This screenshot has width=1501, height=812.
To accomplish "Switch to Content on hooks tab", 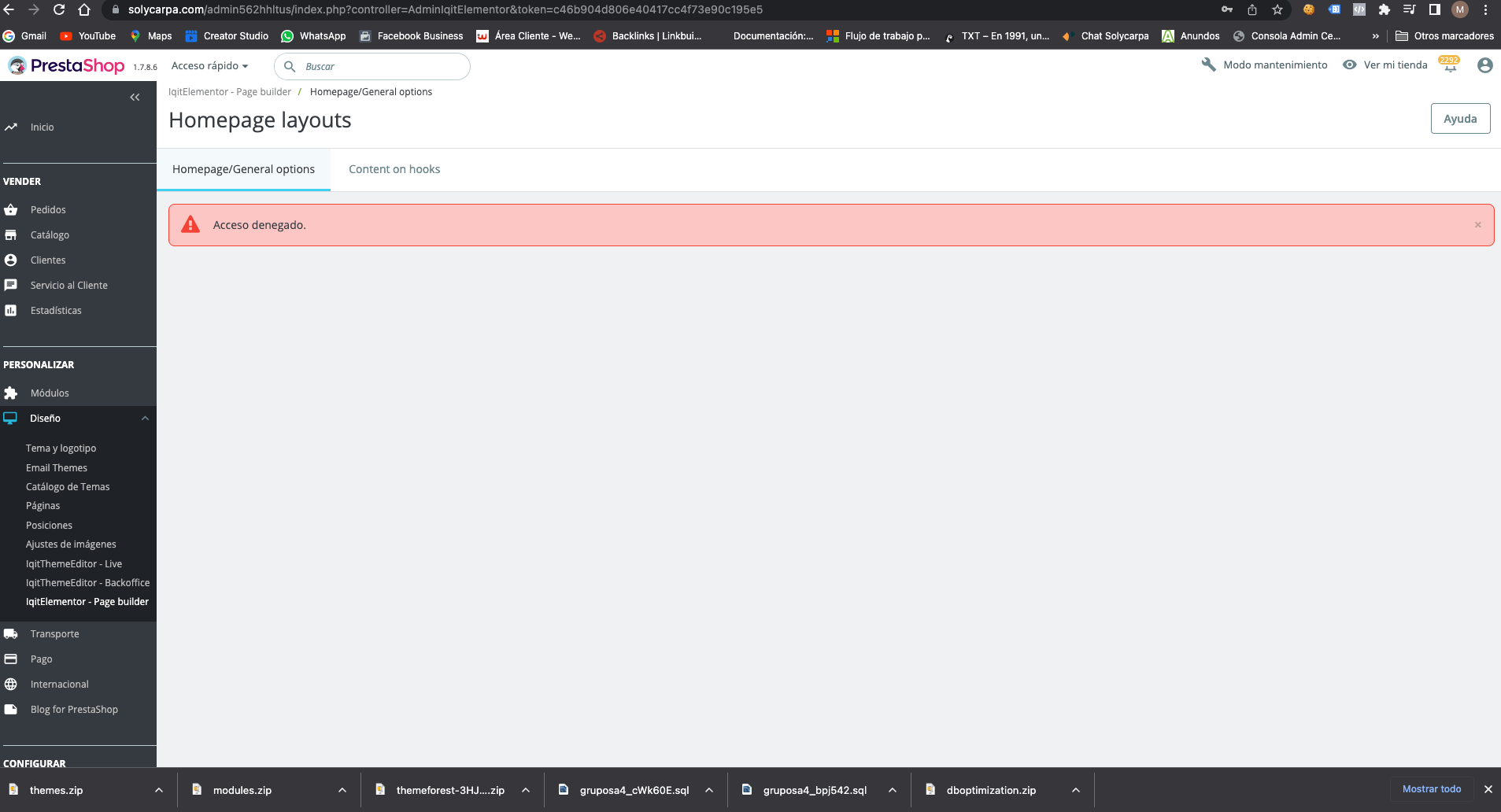I will coord(394,169).
